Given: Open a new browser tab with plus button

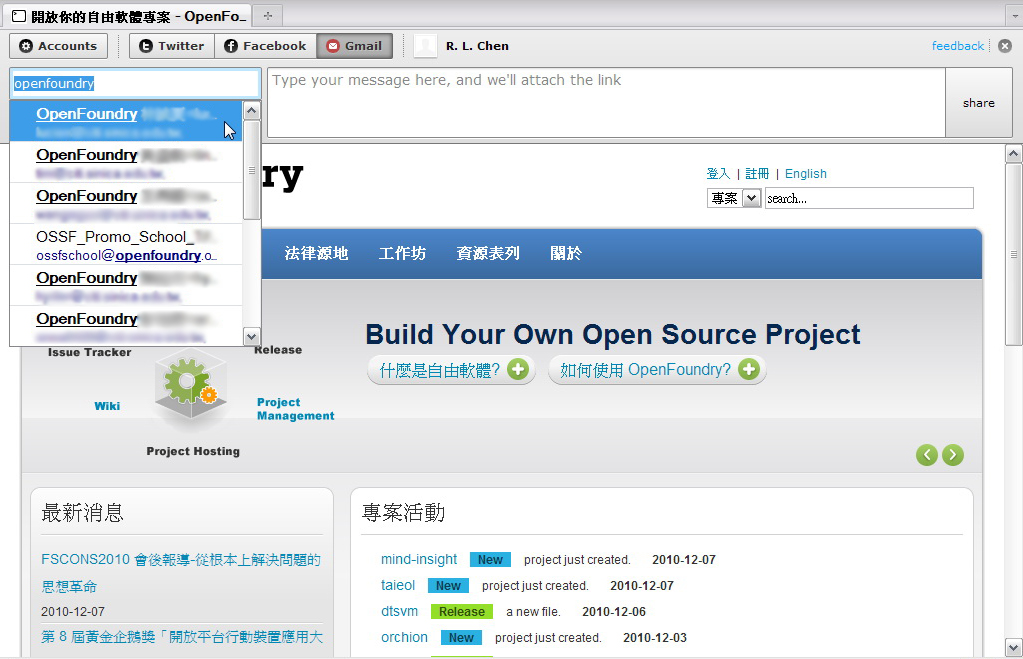Looking at the screenshot, I should tap(267, 16).
